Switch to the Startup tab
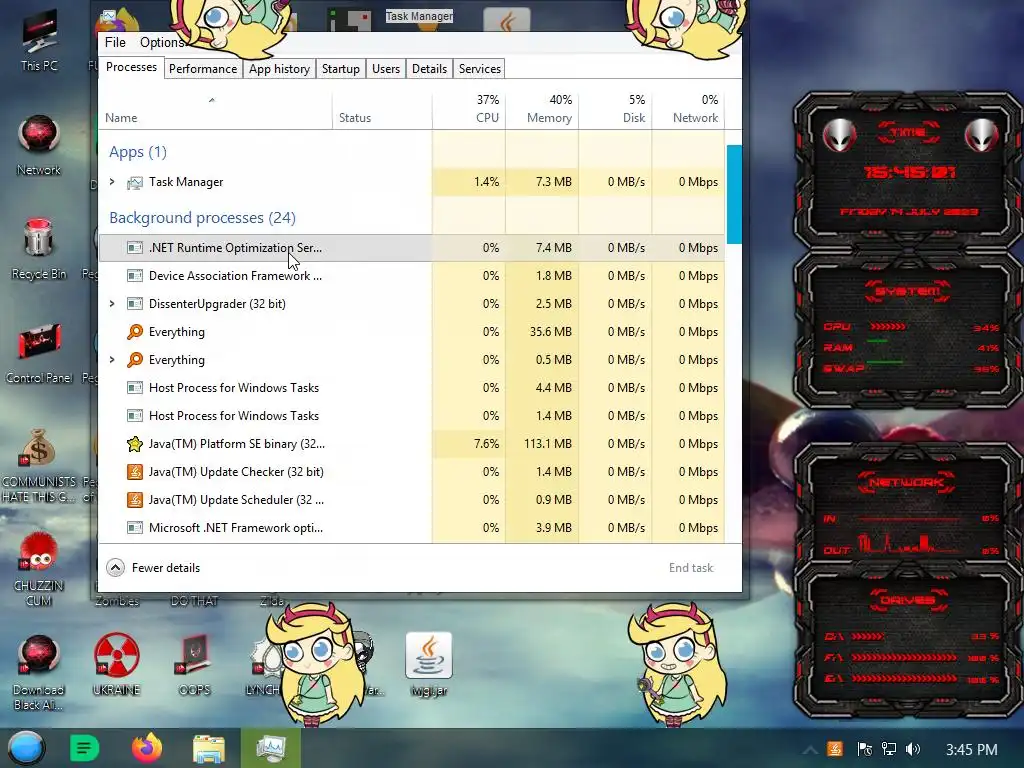This screenshot has width=1024, height=768. [x=340, y=69]
